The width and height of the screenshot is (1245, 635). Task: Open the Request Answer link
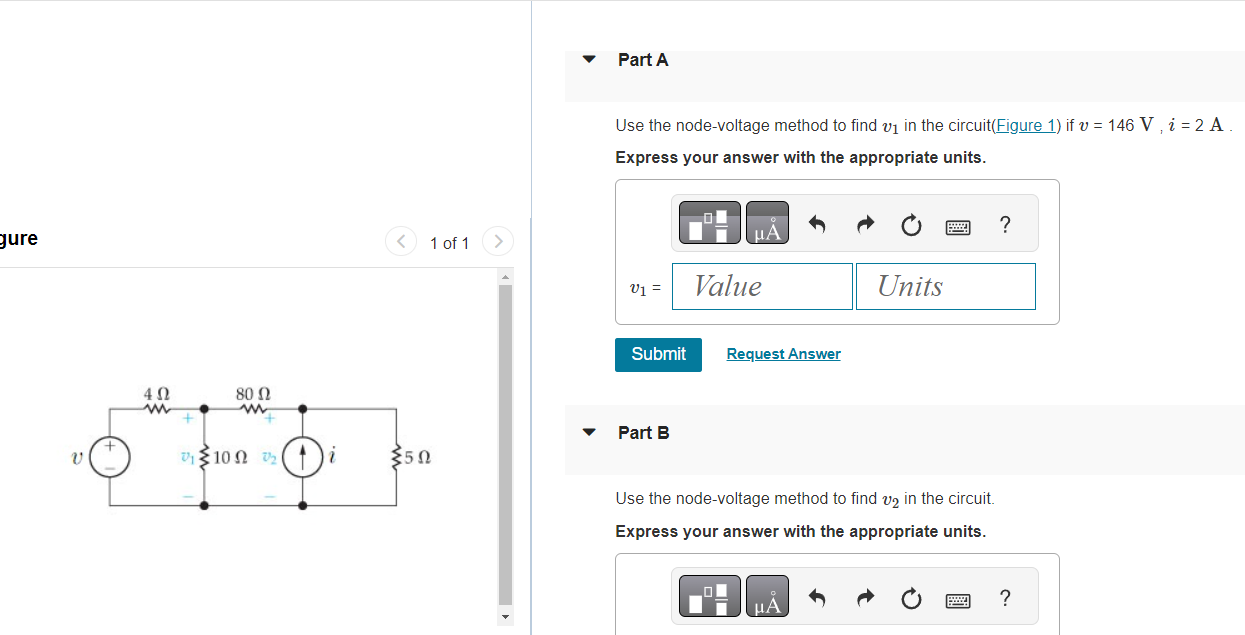pos(783,354)
